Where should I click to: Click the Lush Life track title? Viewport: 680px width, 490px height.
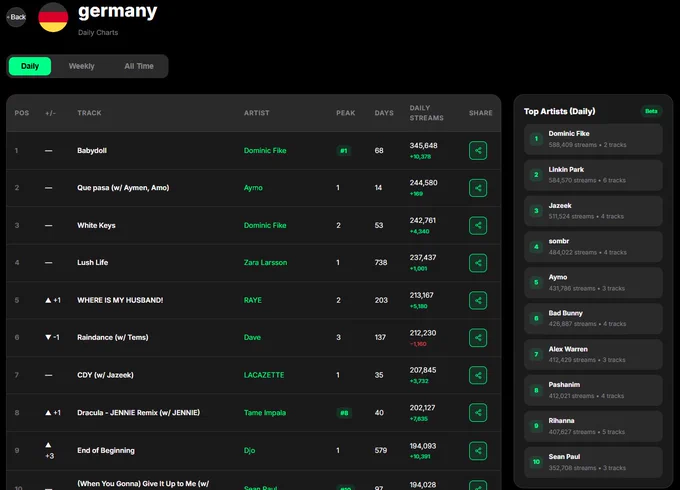click(x=93, y=263)
